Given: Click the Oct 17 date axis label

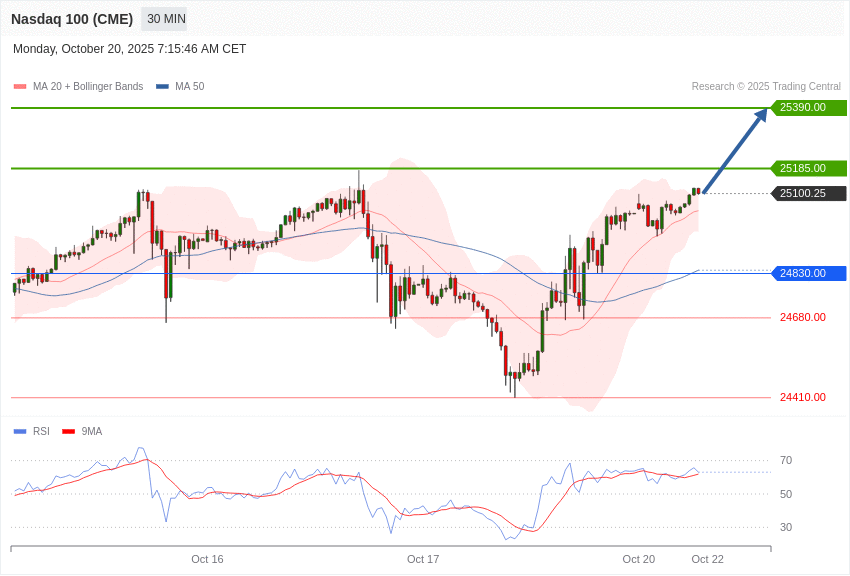Looking at the screenshot, I should 423,559.
